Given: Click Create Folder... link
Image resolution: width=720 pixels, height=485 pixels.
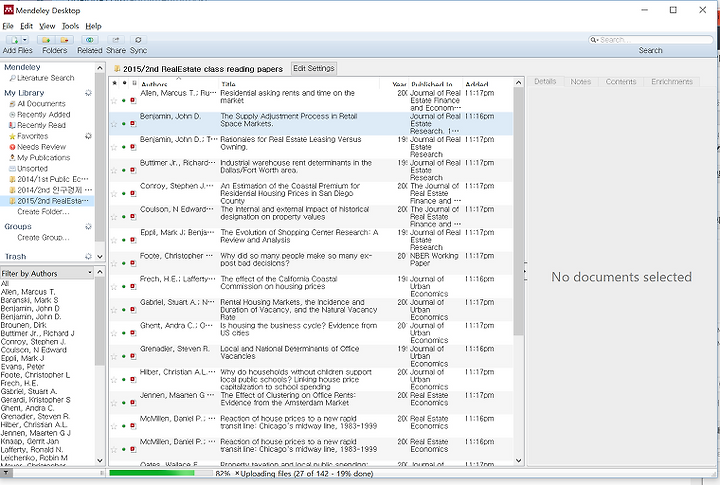Looking at the screenshot, I should point(43,212).
